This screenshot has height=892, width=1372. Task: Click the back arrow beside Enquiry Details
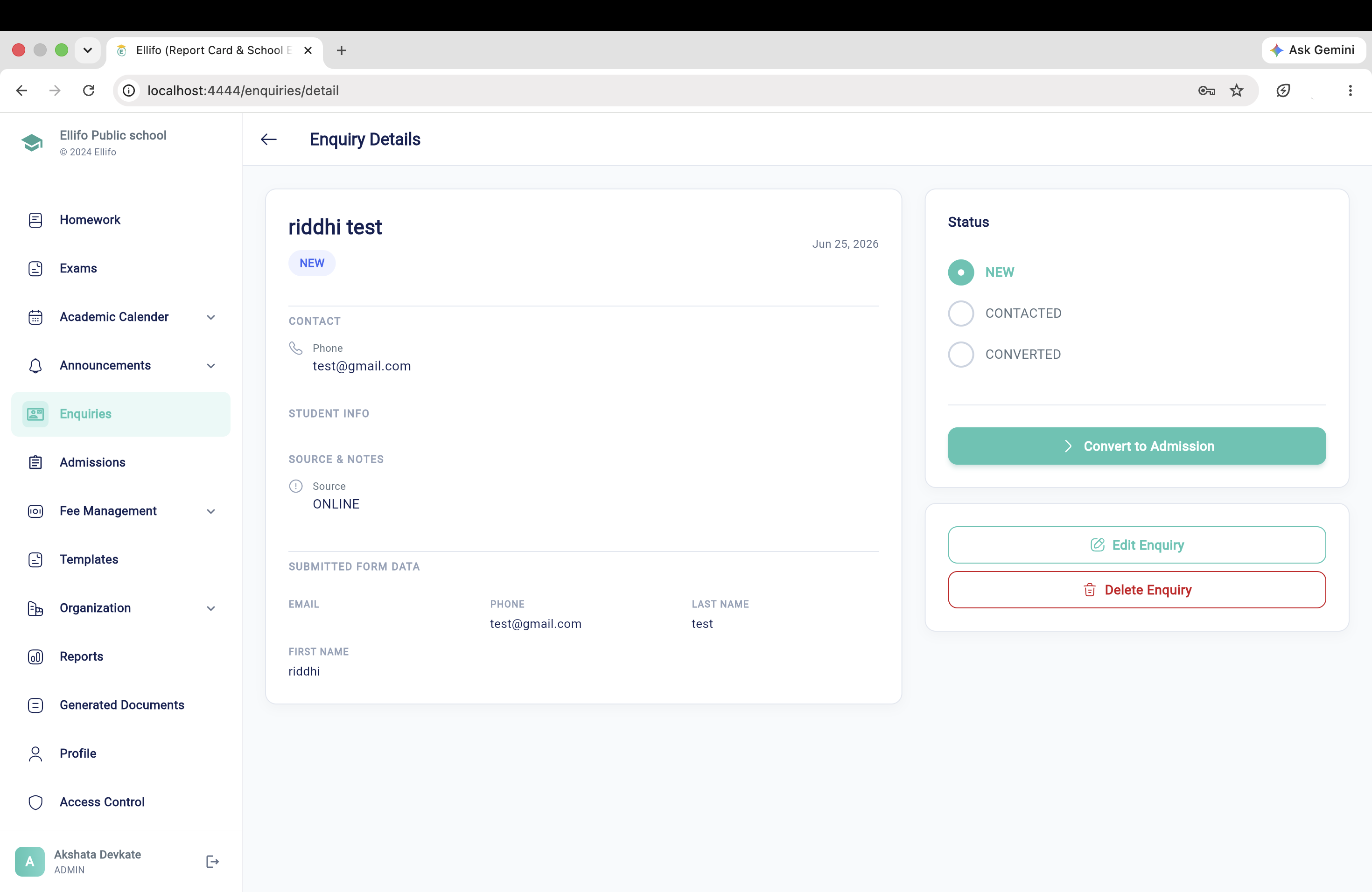(x=269, y=139)
